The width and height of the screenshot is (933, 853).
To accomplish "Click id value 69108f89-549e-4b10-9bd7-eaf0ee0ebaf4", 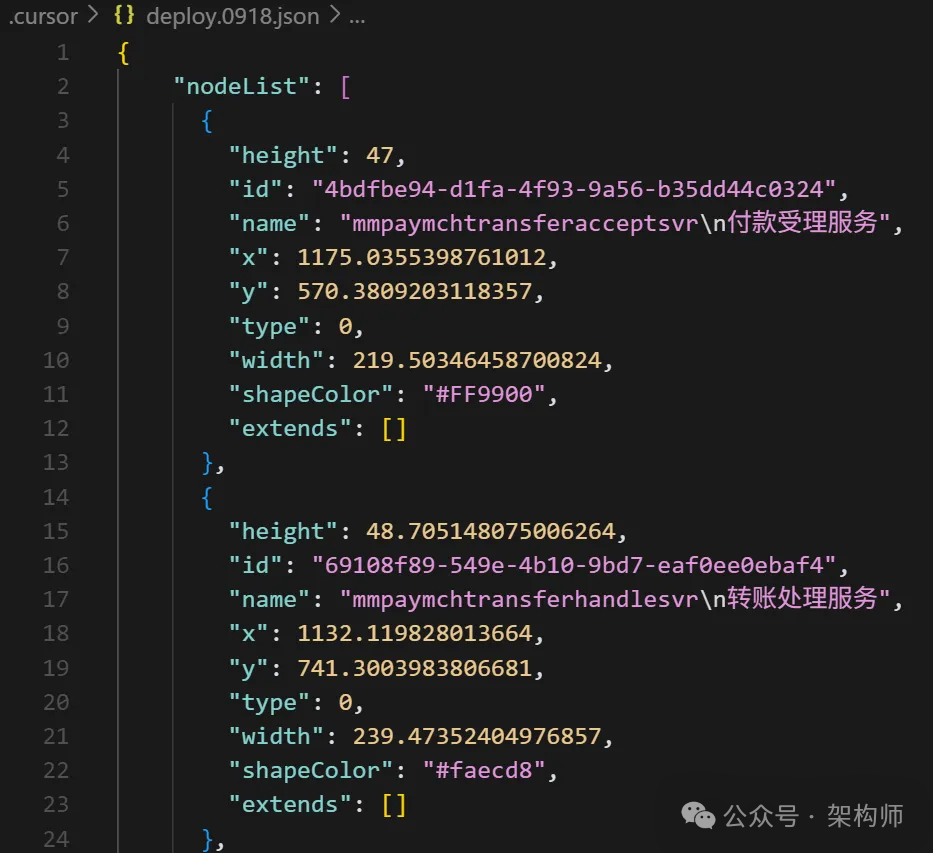I will (x=574, y=565).
